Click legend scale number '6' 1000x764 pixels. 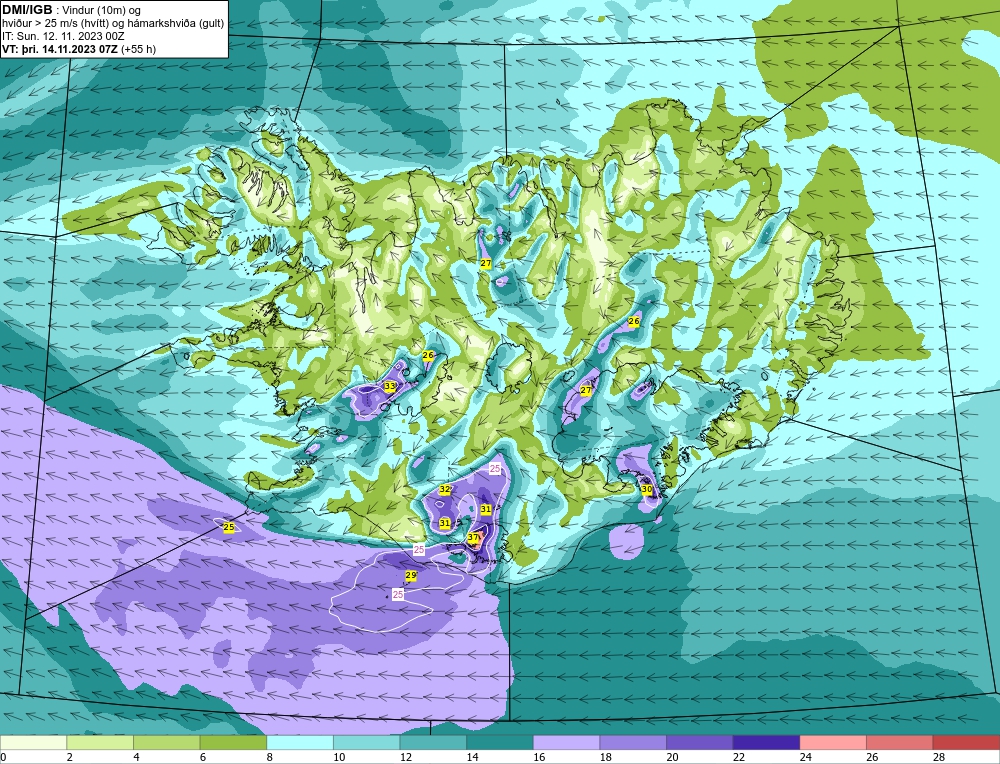click(x=202, y=757)
